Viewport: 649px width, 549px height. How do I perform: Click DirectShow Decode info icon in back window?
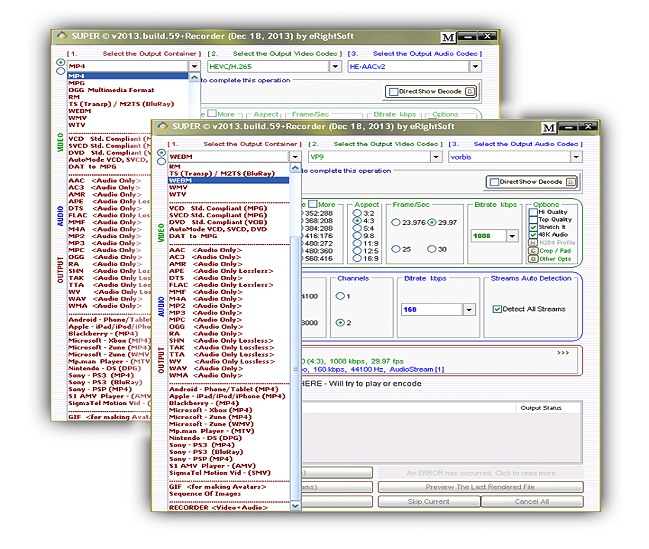(x=470, y=92)
